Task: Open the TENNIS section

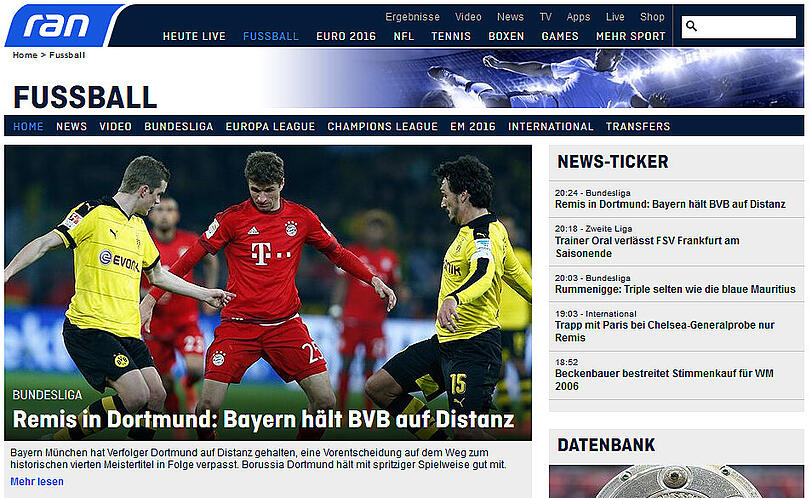Action: tap(451, 36)
